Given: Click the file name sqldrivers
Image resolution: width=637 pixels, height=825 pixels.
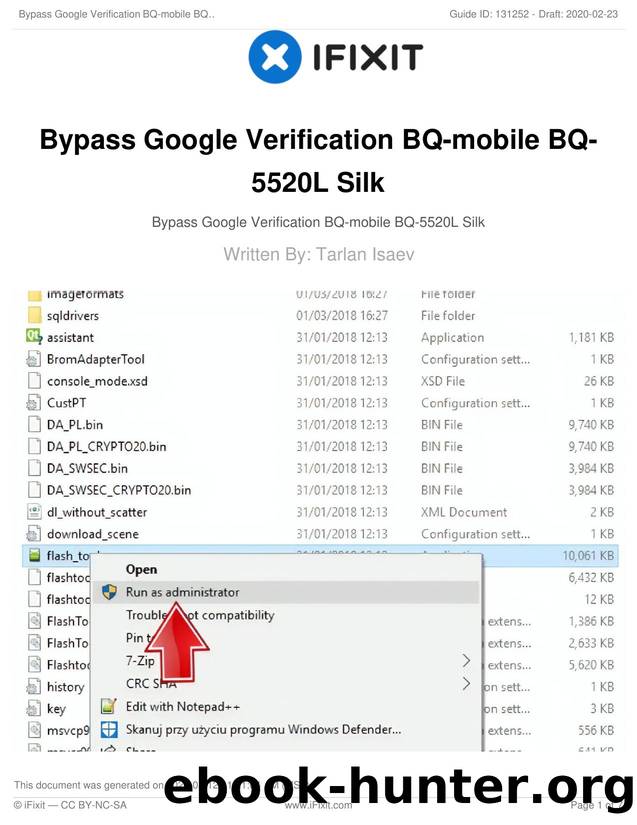Looking at the screenshot, I should pyautogui.click(x=73, y=316).
